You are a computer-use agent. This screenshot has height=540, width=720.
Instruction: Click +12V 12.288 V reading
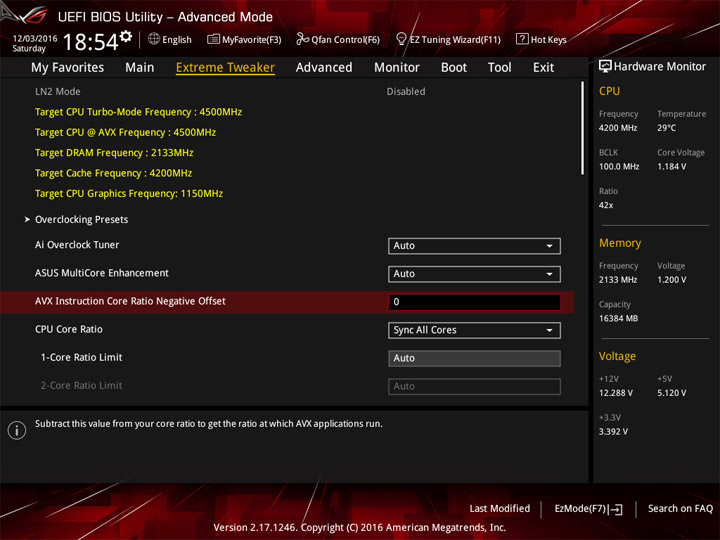615,393
